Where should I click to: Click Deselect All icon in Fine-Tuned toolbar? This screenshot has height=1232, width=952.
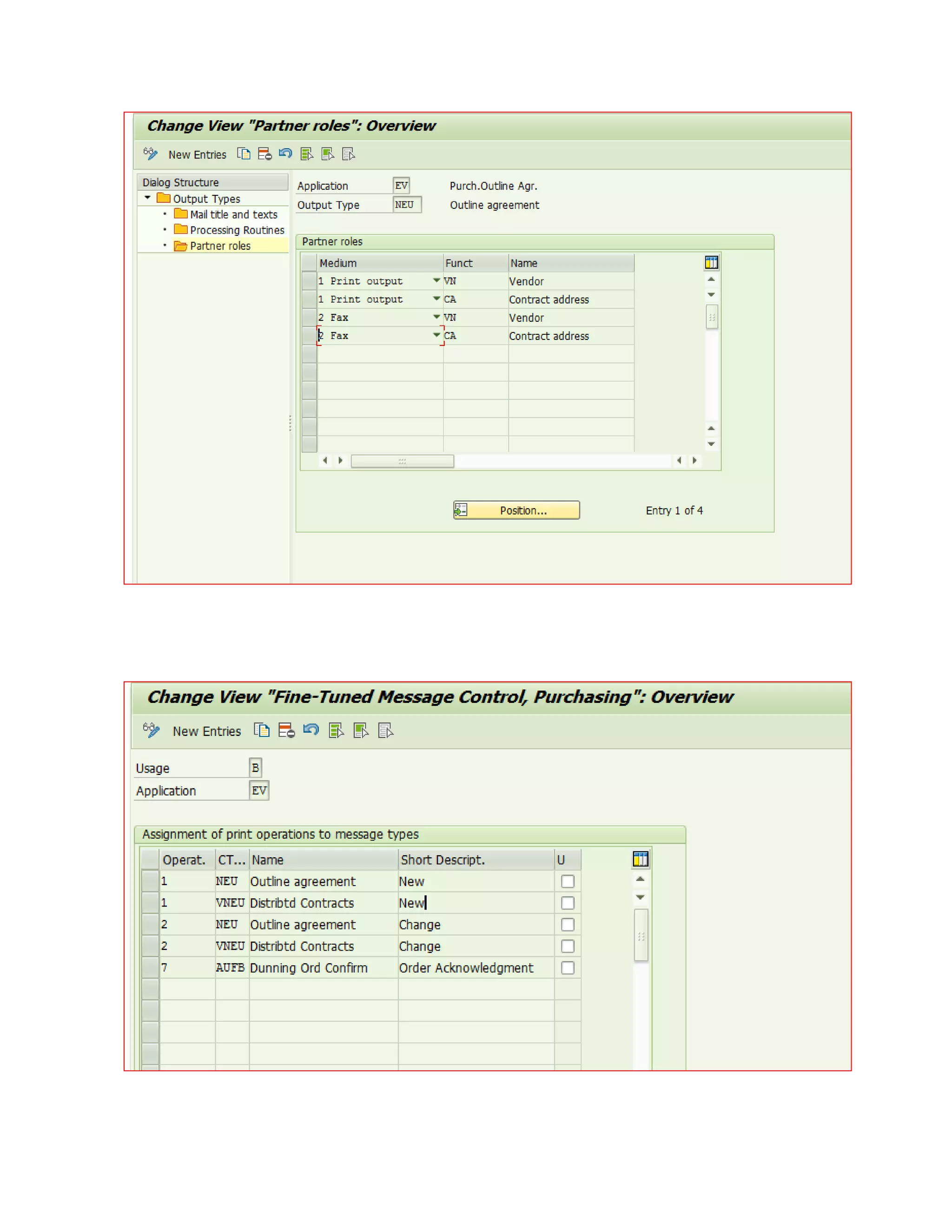[x=386, y=730]
